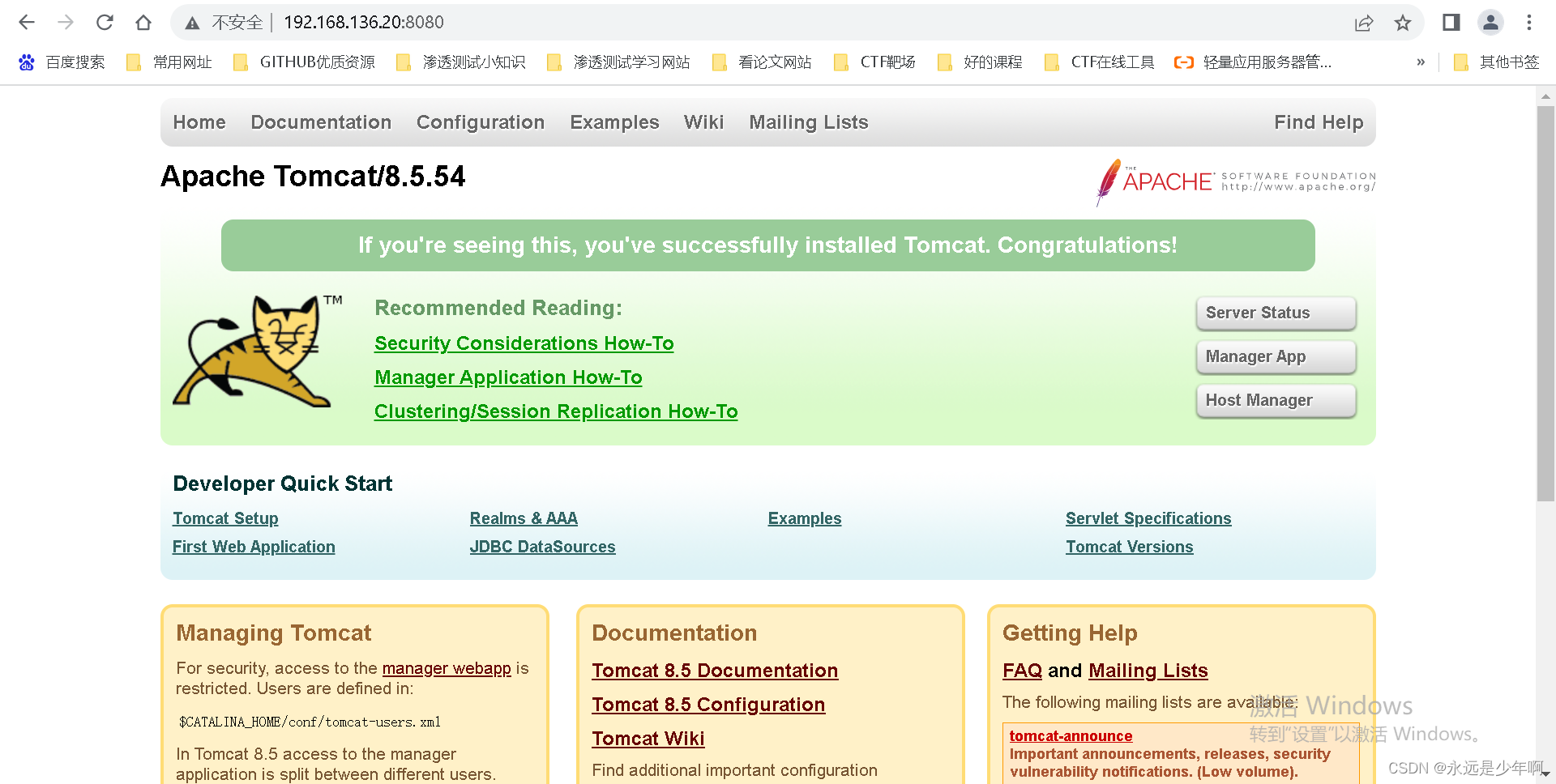Open Tomcat Wiki link
Screen dimensions: 1556x784
[648, 739]
